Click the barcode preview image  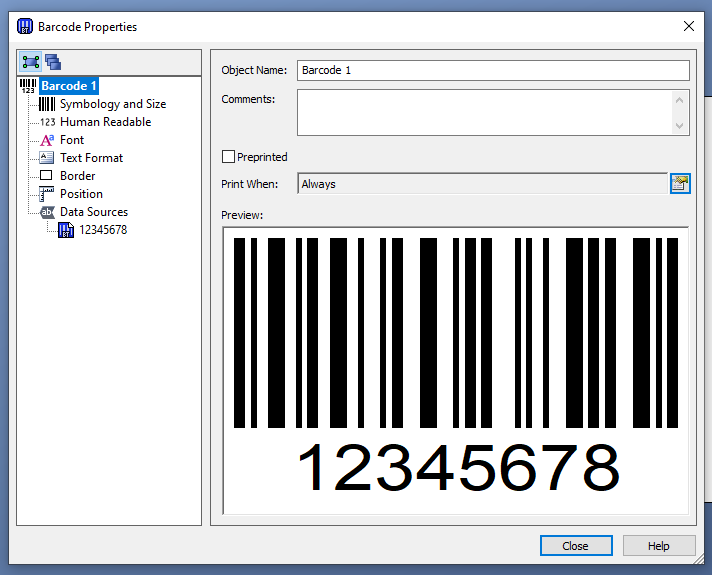[x=455, y=371]
